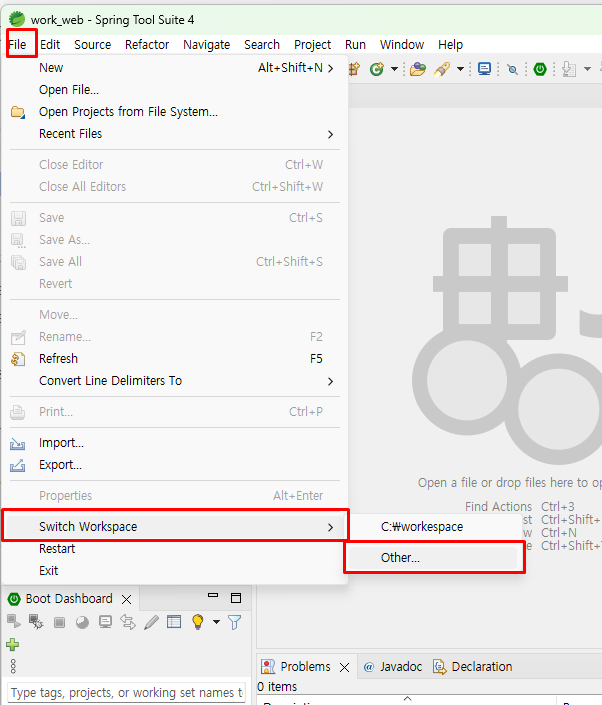Image resolution: width=602 pixels, height=705 pixels.
Task: Type in Boot Dashboard tag filter field
Action: coord(126,692)
